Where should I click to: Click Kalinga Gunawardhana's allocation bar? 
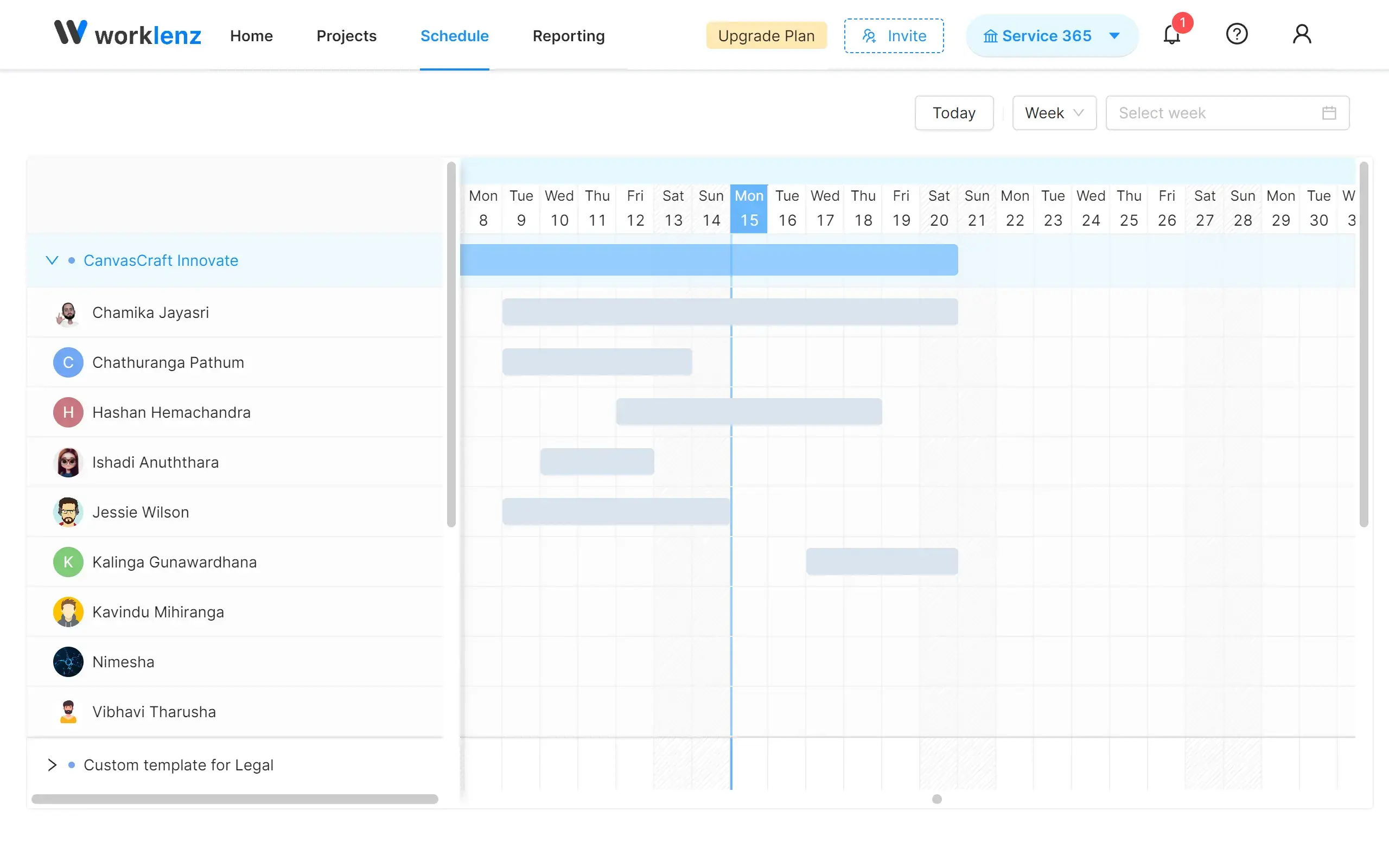(x=882, y=561)
